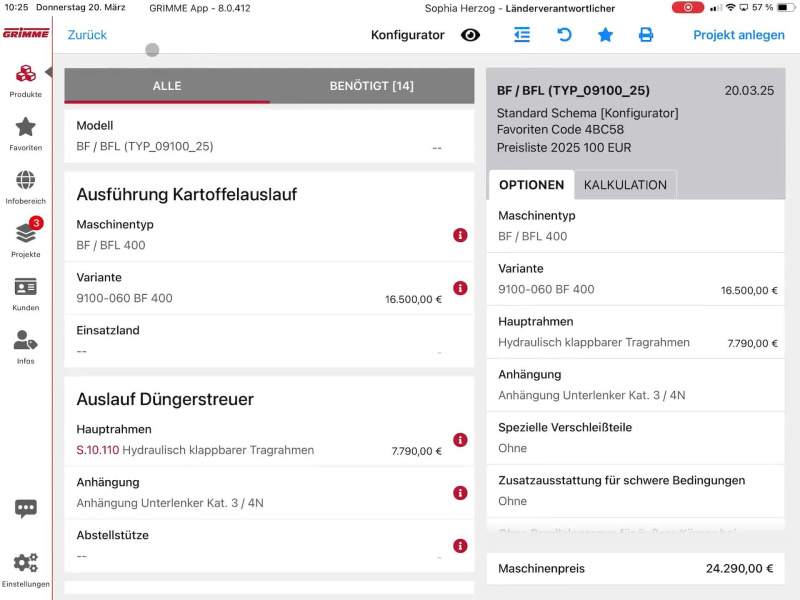Open the Einsatzland selection row
Image resolution: width=800 pixels, height=600 pixels.
click(269, 341)
